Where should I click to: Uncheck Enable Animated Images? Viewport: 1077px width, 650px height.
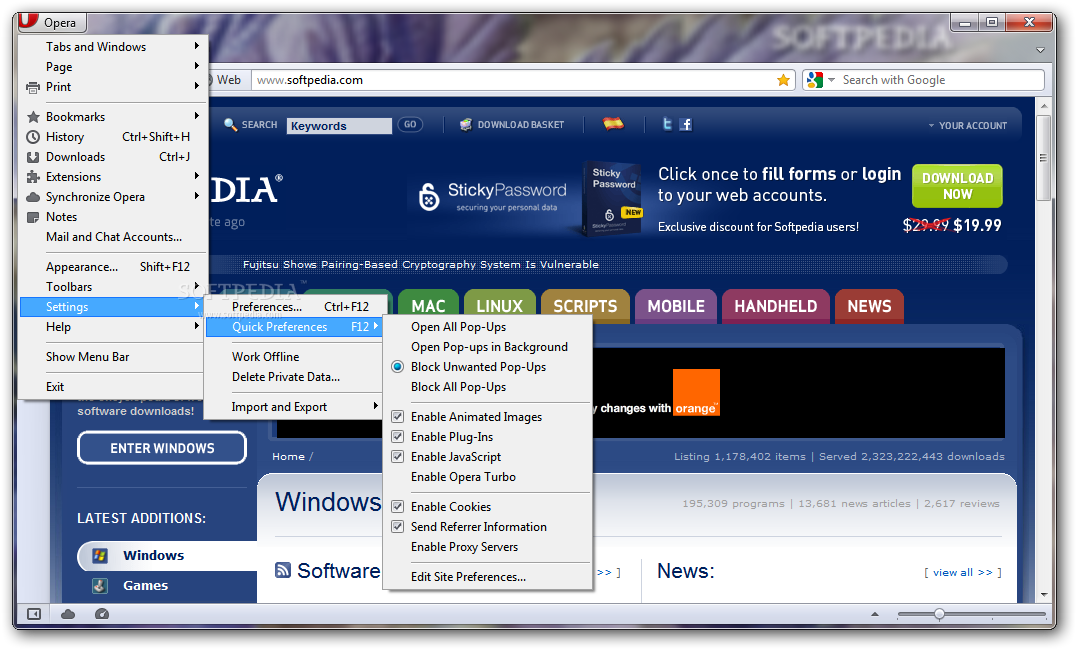pos(397,416)
